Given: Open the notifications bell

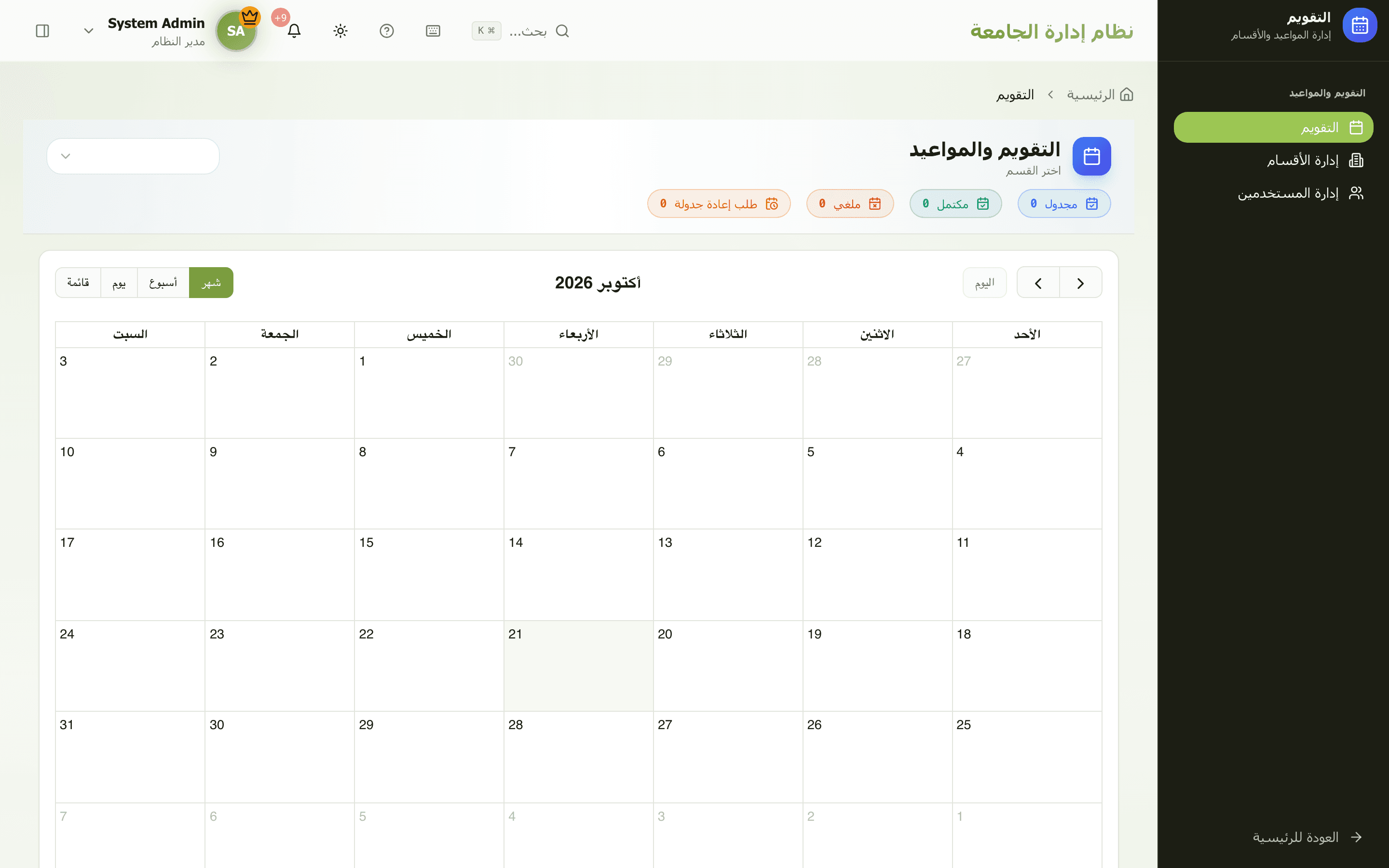Looking at the screenshot, I should 294,31.
